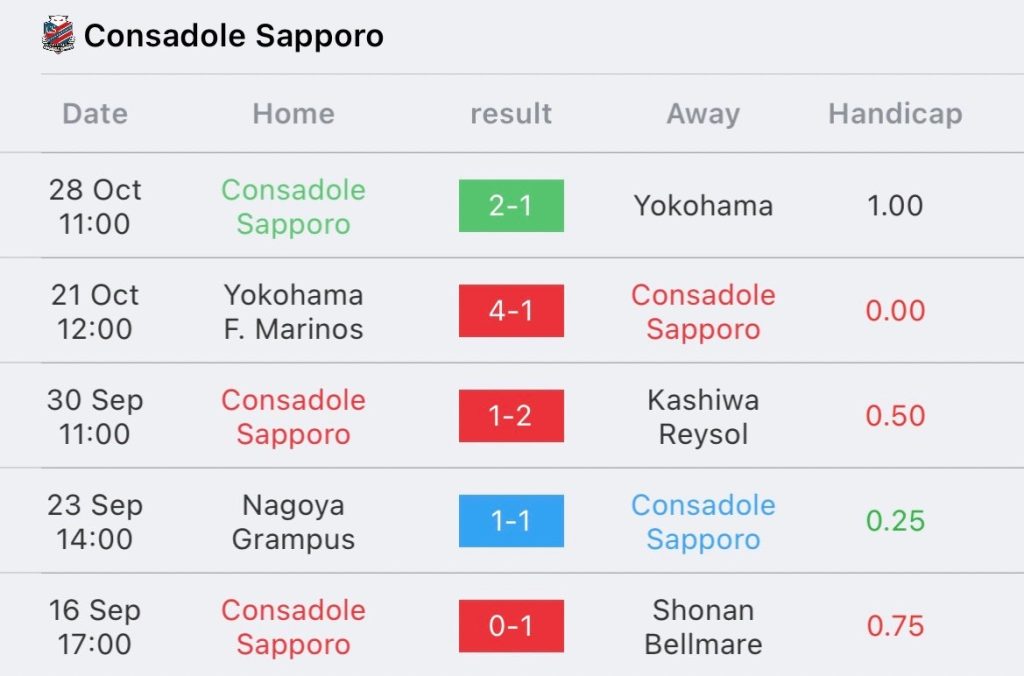Open the green 2-1 result badge

pyautogui.click(x=511, y=206)
